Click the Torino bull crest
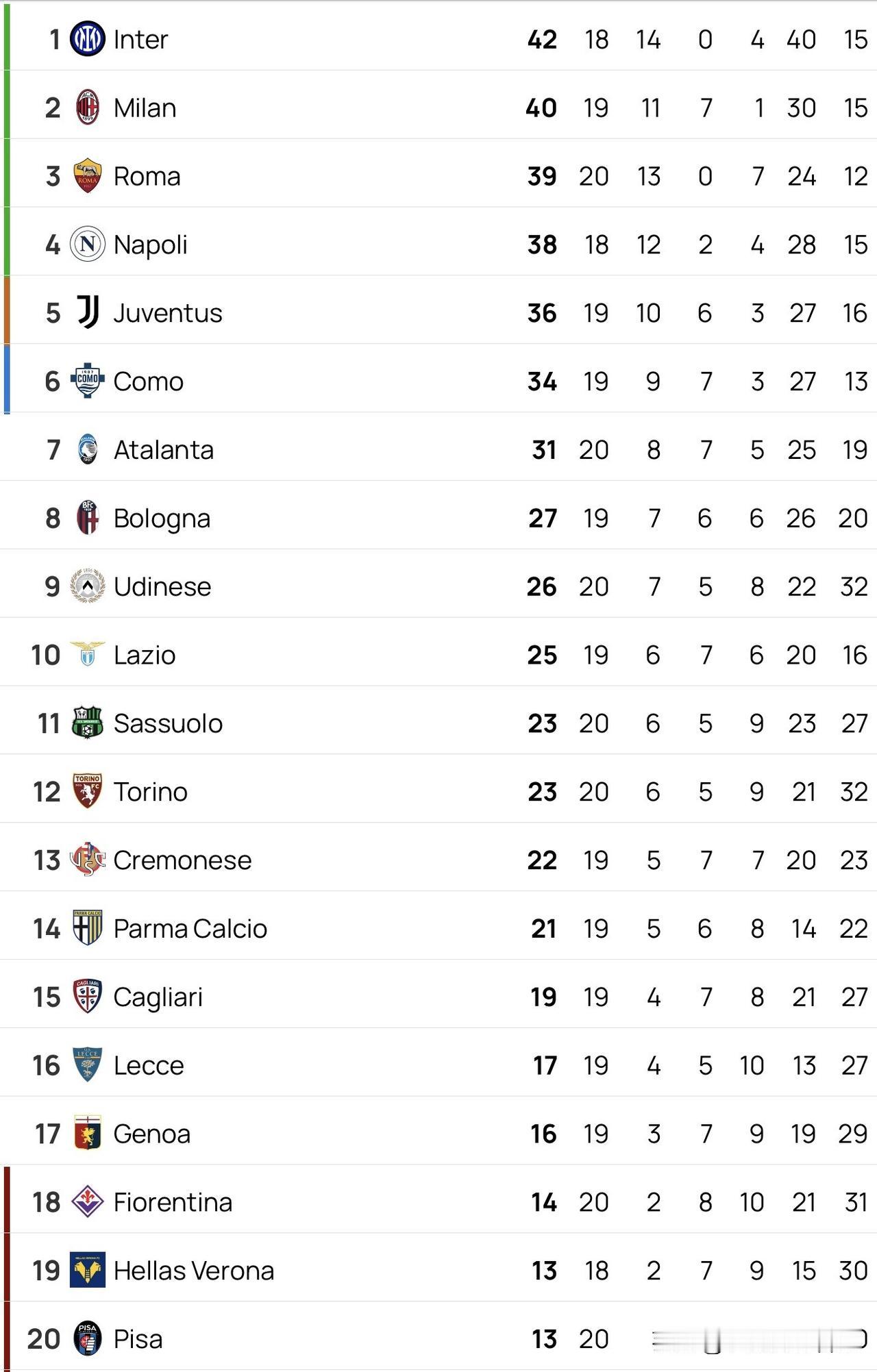877x1372 pixels. click(88, 791)
